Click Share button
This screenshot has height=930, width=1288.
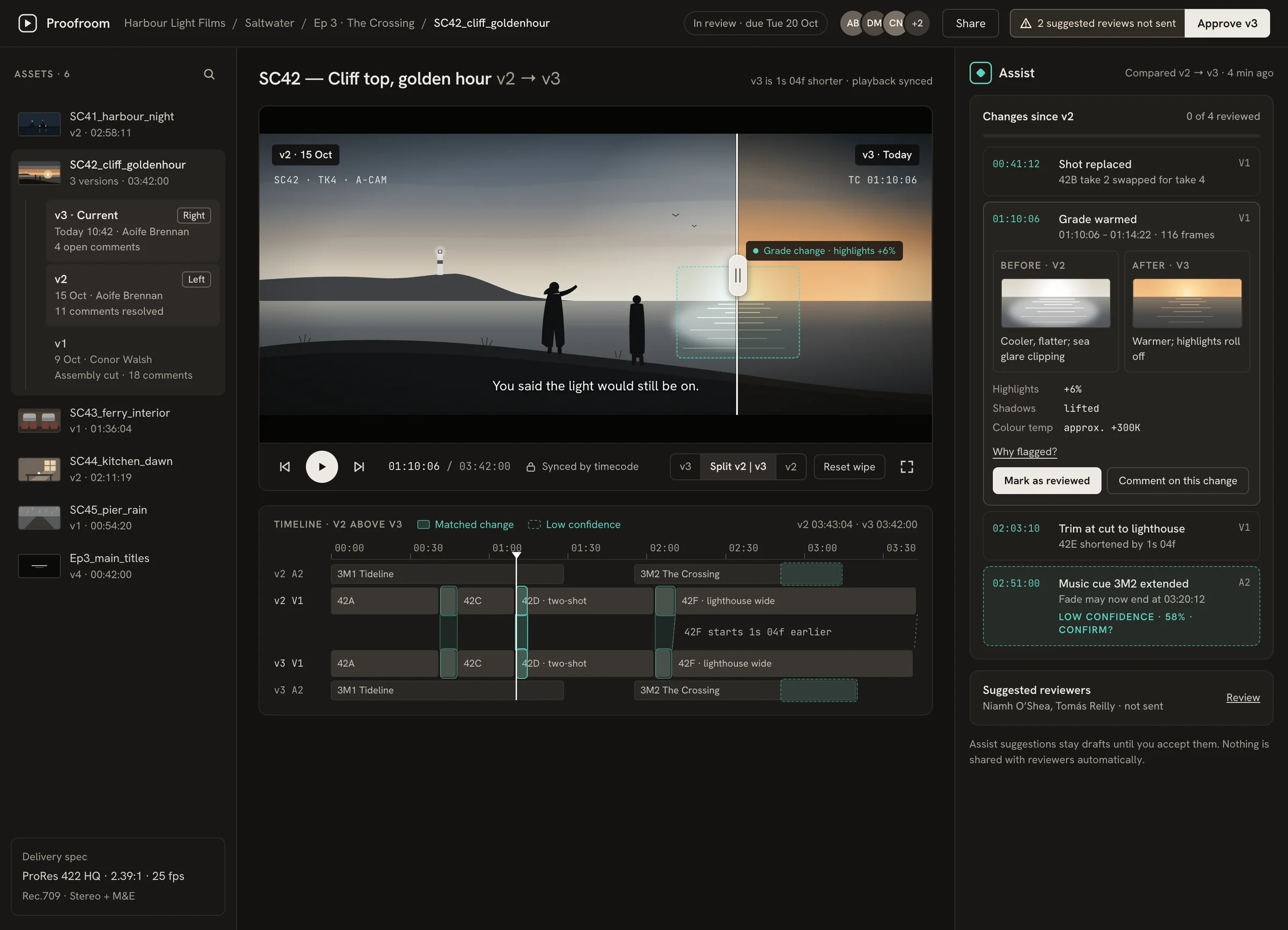click(x=970, y=23)
